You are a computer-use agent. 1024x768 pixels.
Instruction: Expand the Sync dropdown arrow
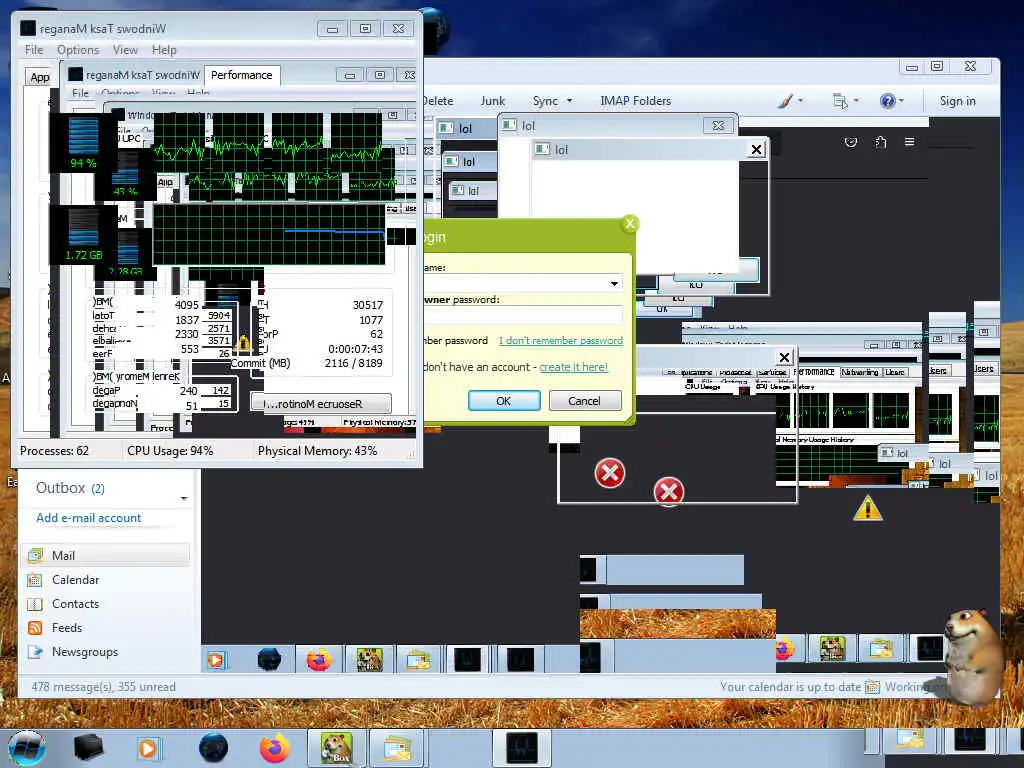[569, 101]
